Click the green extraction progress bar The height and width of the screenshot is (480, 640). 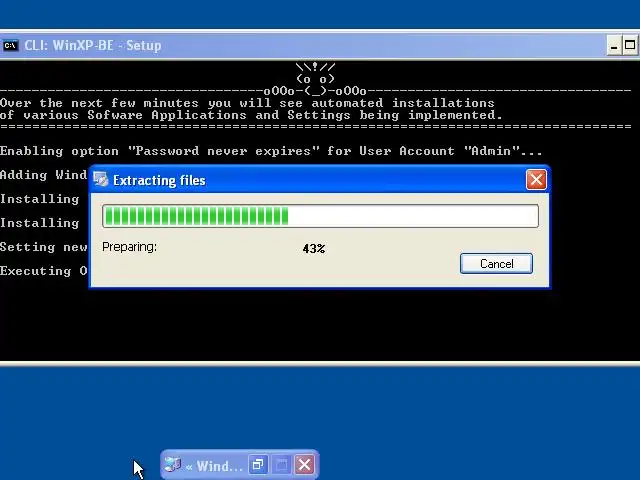pyautogui.click(x=320, y=216)
